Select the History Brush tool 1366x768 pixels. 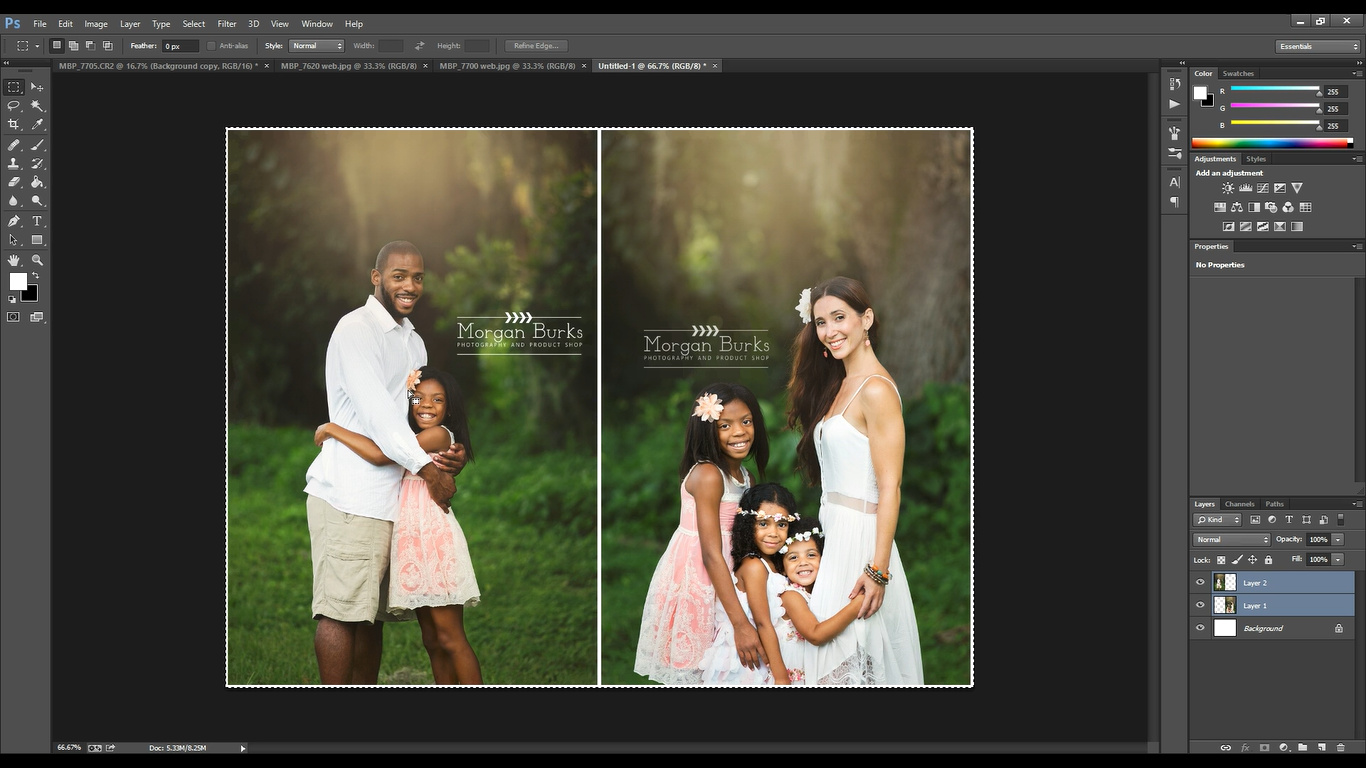tap(37, 163)
